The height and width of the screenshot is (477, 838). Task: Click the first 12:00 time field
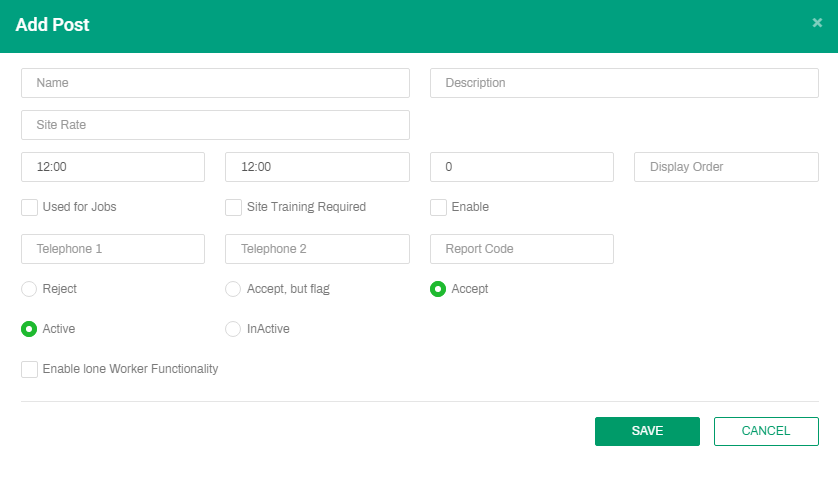113,167
